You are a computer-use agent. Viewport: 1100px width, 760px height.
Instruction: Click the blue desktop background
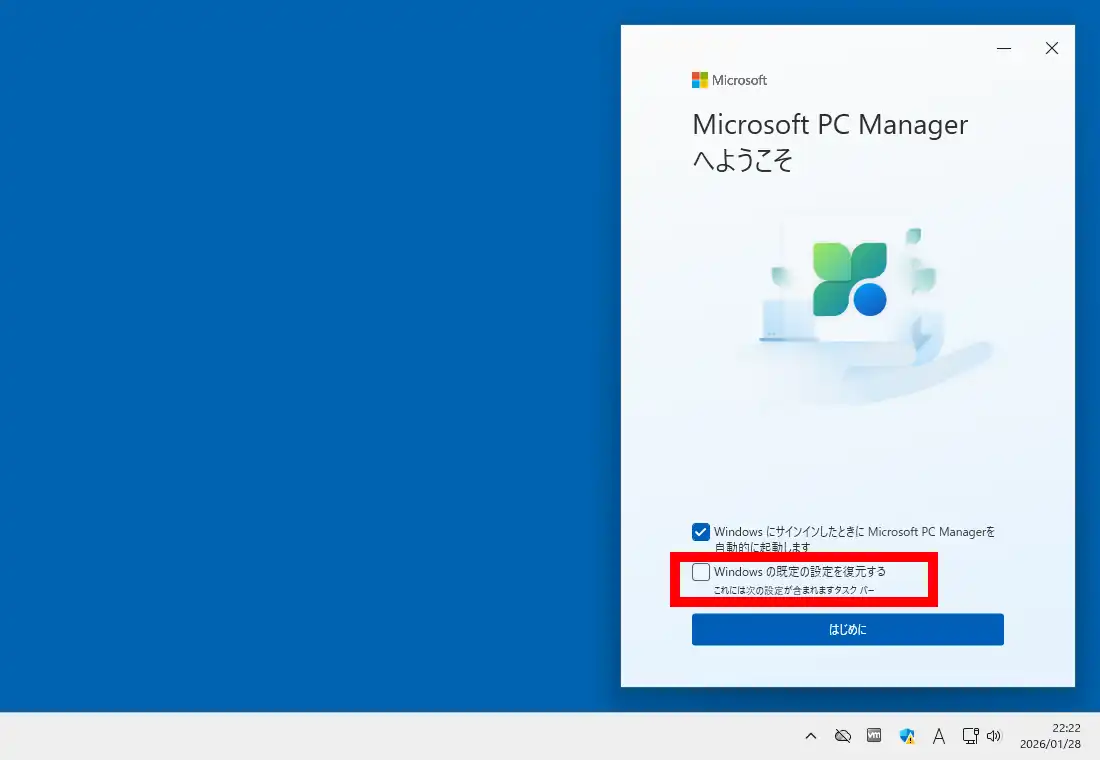[x=300, y=350]
